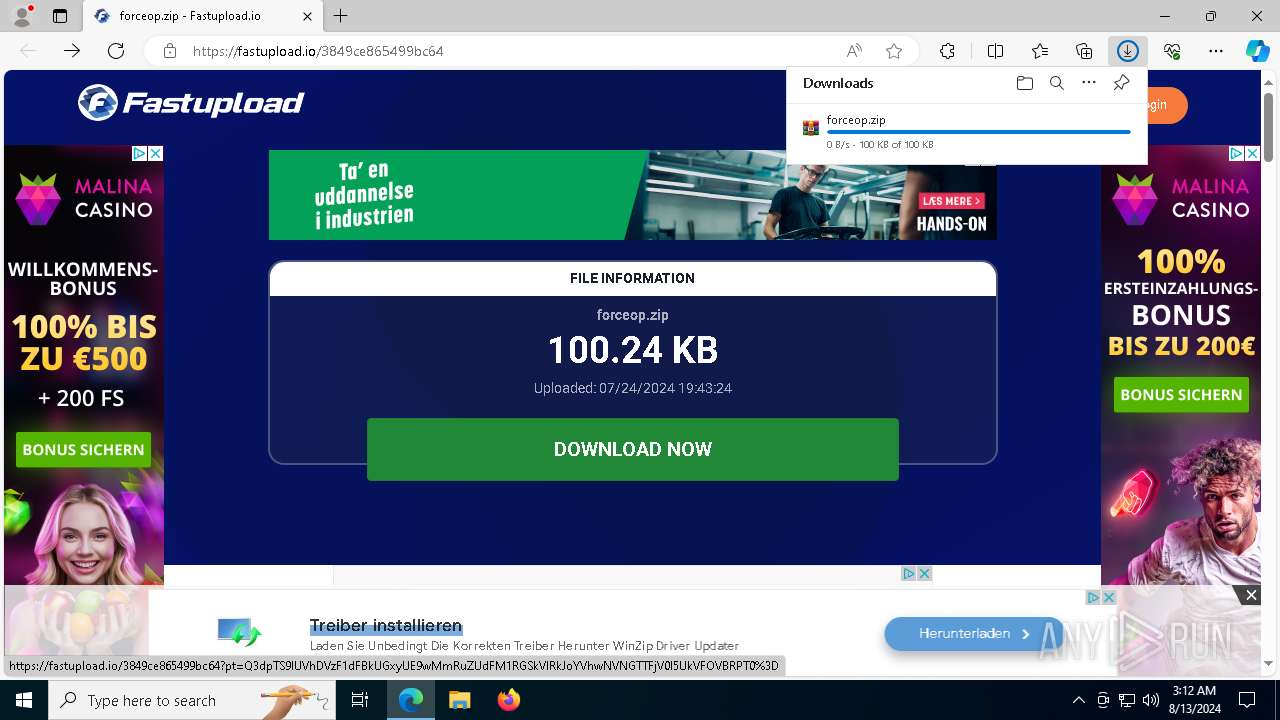This screenshot has width=1280, height=720.
Task: Show hidden system tray icons
Action: [1078, 700]
